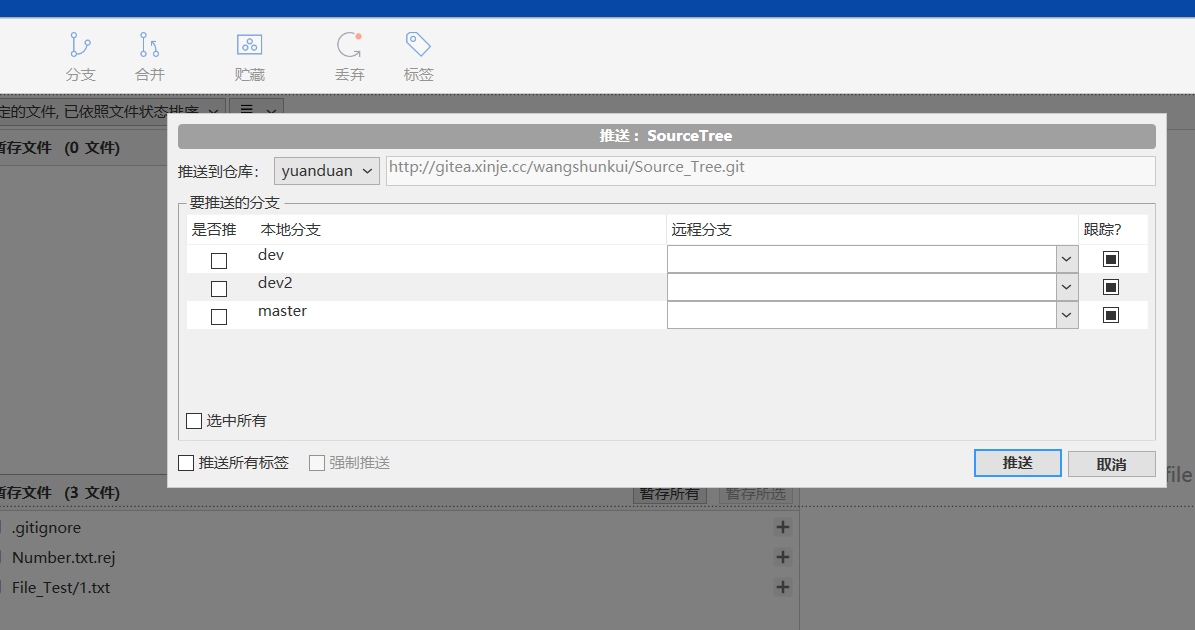Click the 是否推 column header

[x=214, y=229]
